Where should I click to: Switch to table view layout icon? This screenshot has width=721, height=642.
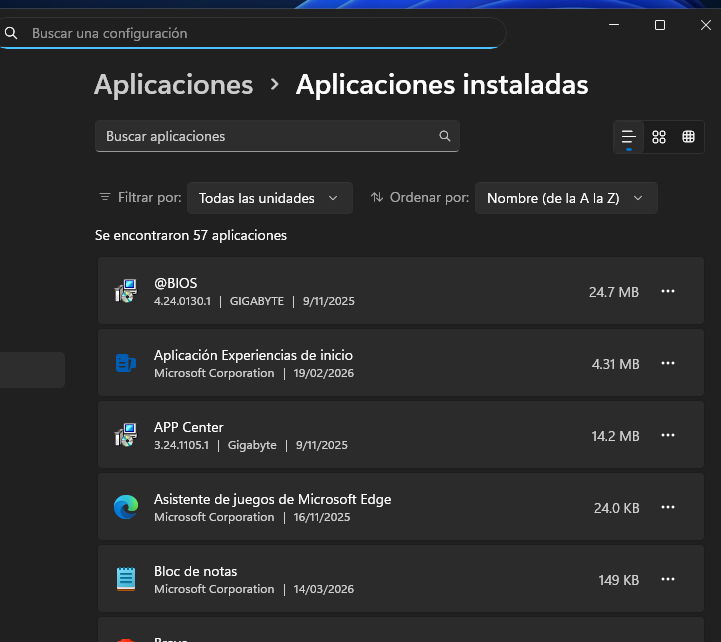click(688, 137)
